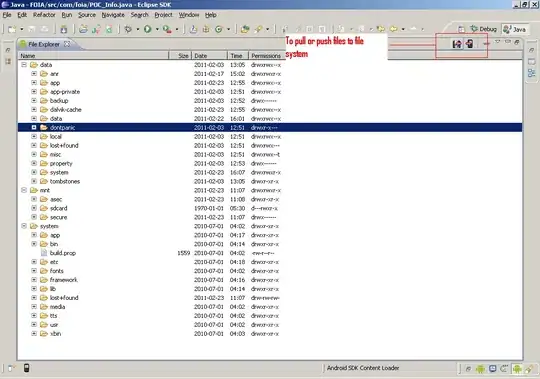Switch to the Java perspective

coord(515,29)
